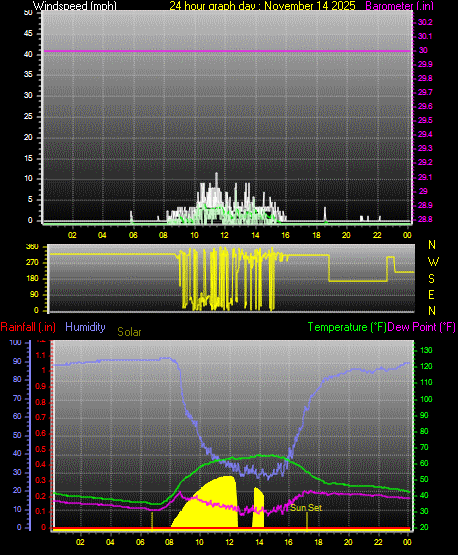The width and height of the screenshot is (458, 555).
Task: Select the 'Humidity' legend label
Action: click(x=85, y=327)
